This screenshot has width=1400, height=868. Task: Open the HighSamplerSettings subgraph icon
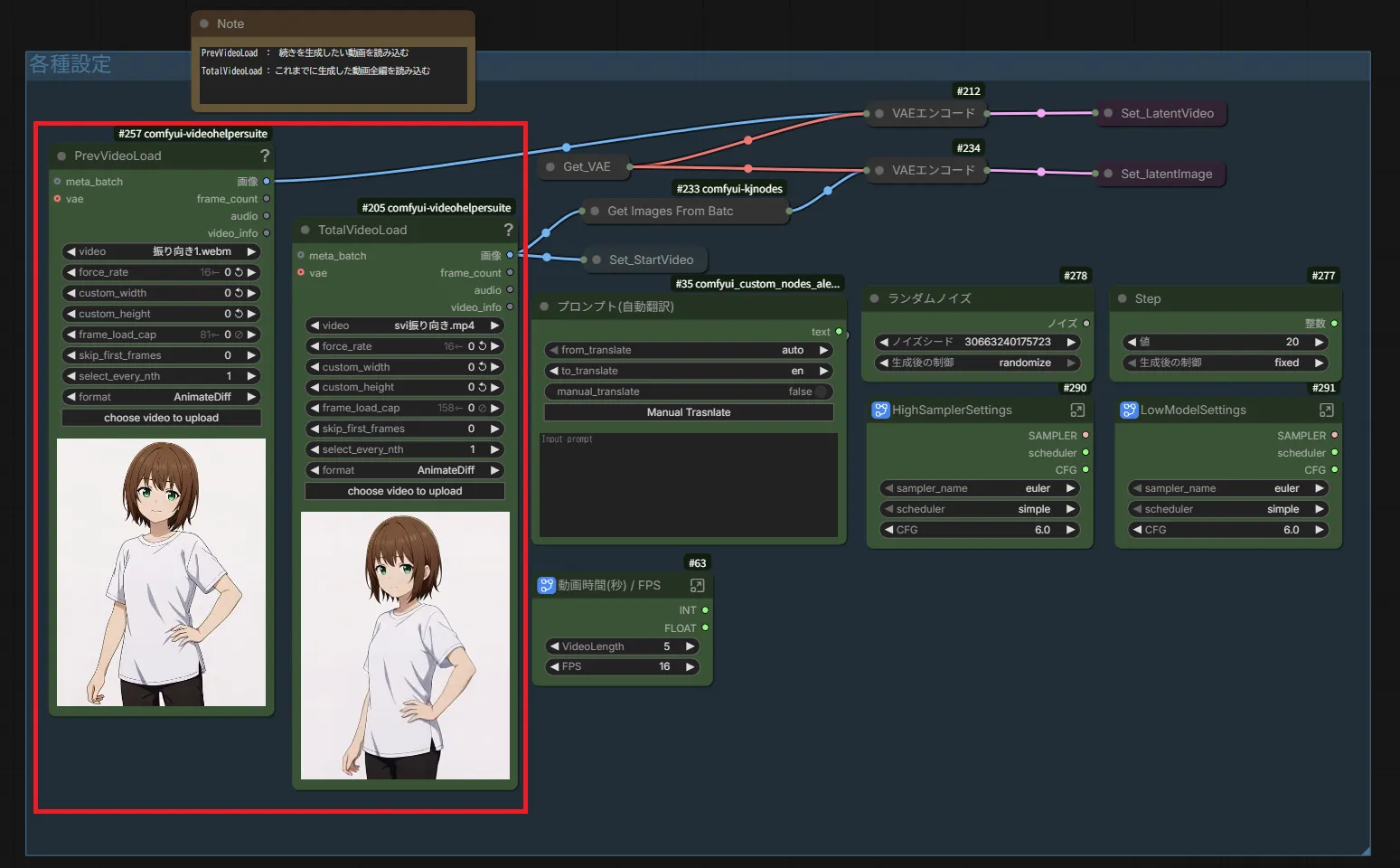1077,410
